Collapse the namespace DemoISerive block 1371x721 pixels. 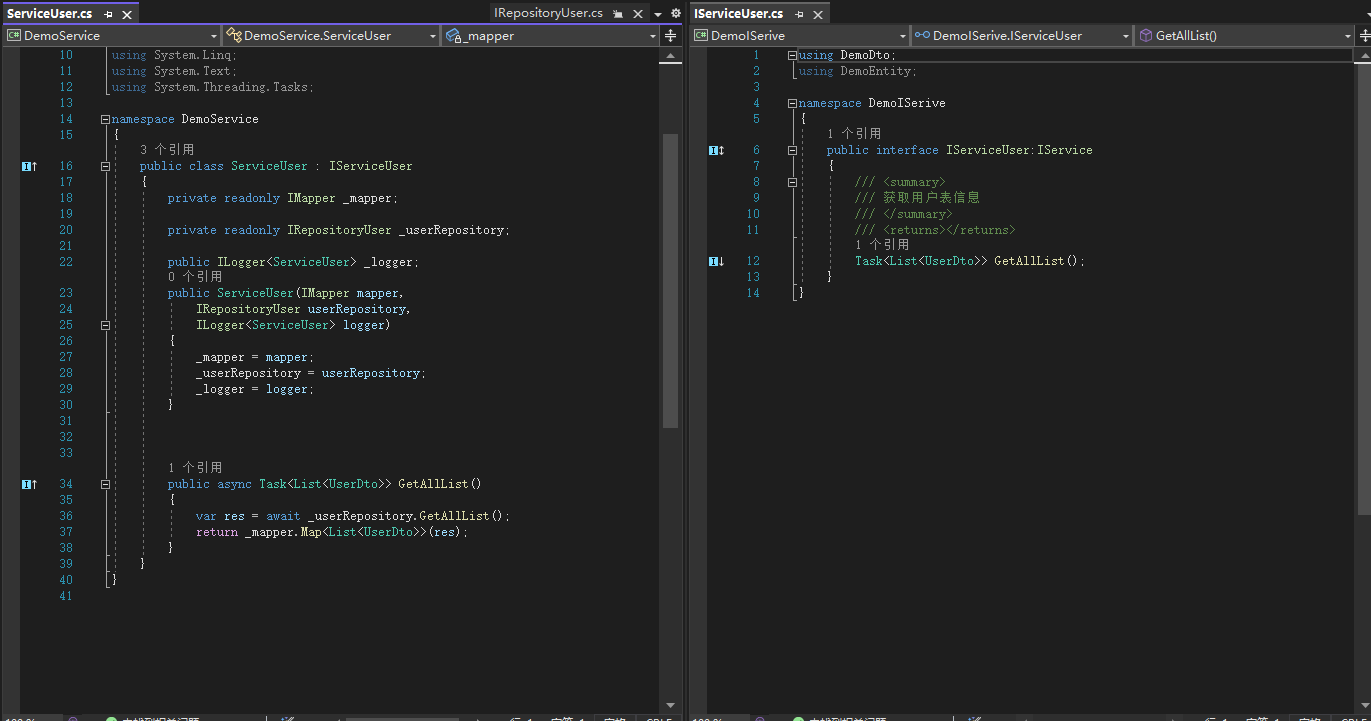(792, 103)
